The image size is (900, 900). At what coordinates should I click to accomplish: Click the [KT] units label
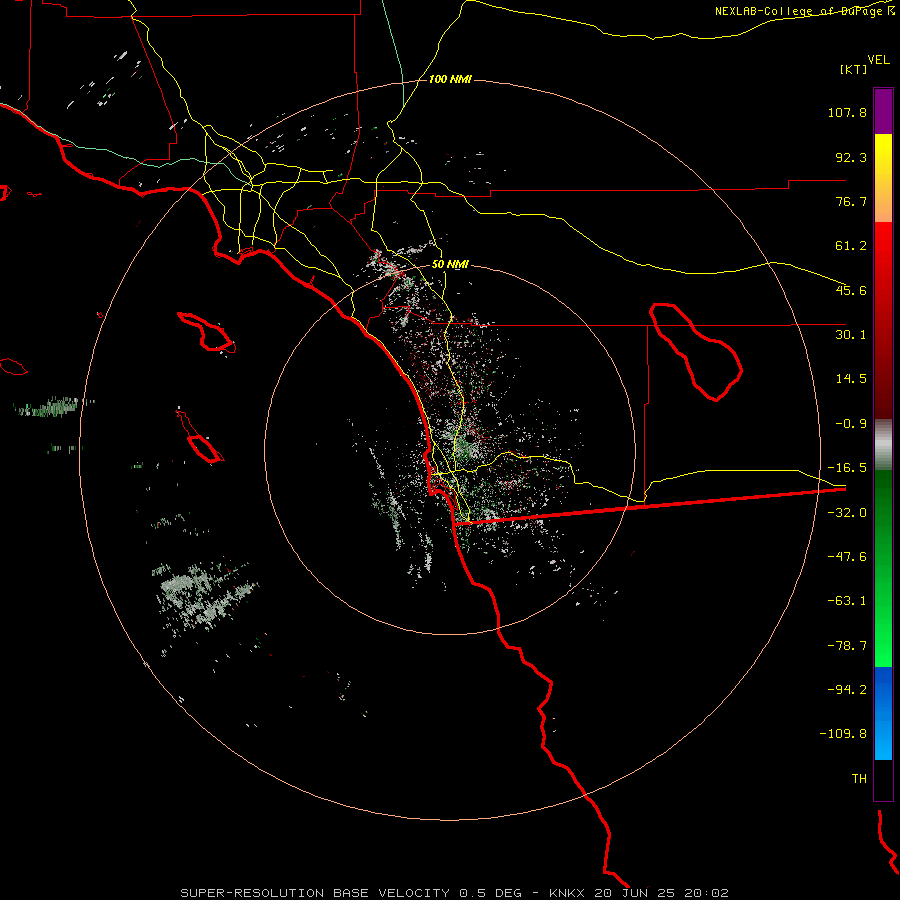tap(854, 69)
